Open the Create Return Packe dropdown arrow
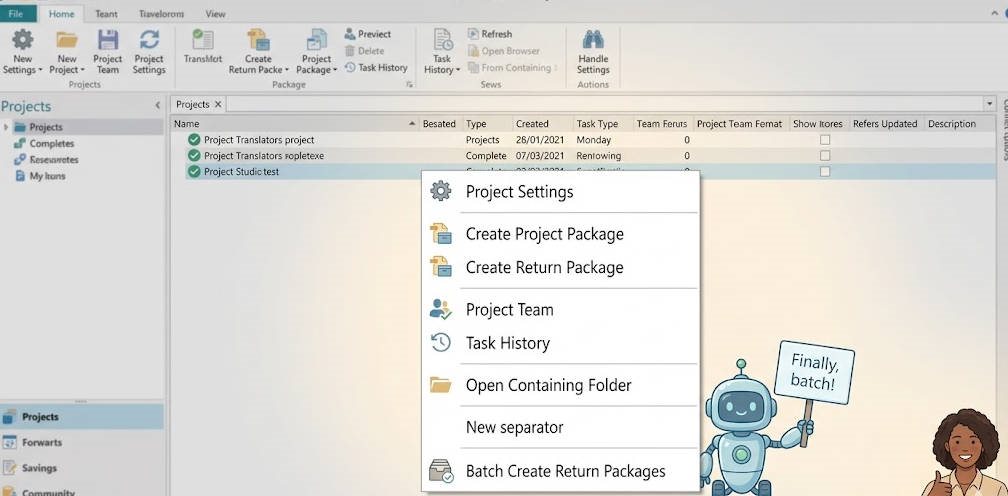Screen dimensions: 1008x496 pos(287,70)
